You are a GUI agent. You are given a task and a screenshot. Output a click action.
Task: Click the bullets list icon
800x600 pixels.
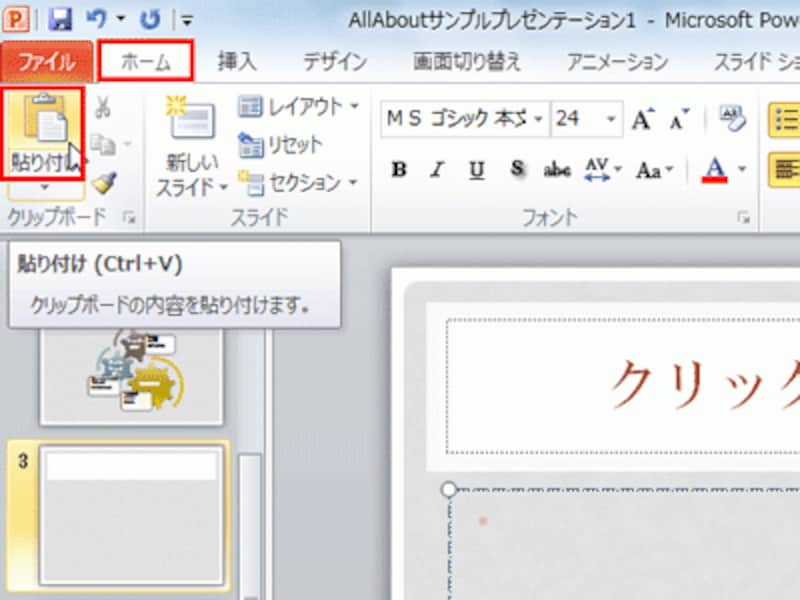[x=785, y=120]
